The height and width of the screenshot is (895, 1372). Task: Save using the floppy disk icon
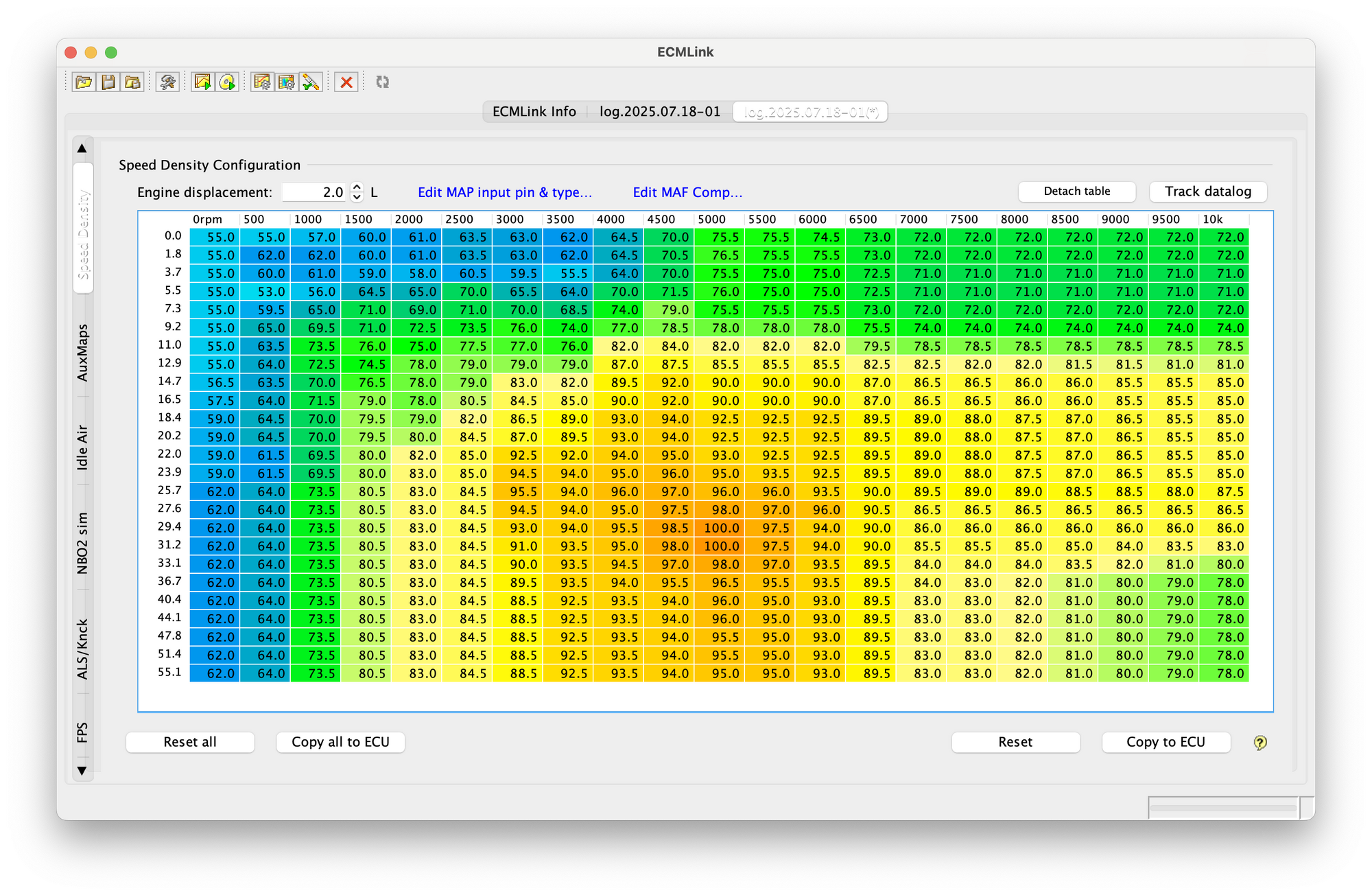pos(108,82)
